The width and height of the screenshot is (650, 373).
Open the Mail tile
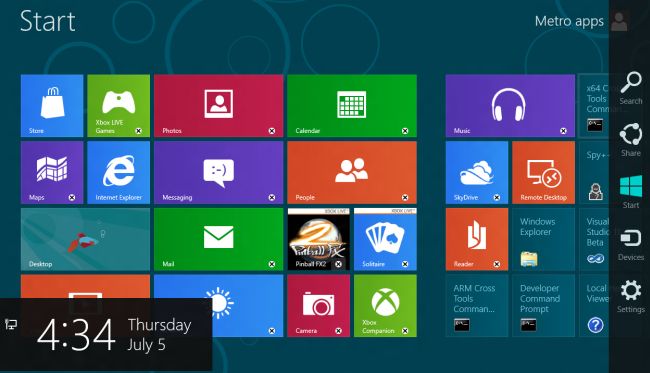pos(218,239)
